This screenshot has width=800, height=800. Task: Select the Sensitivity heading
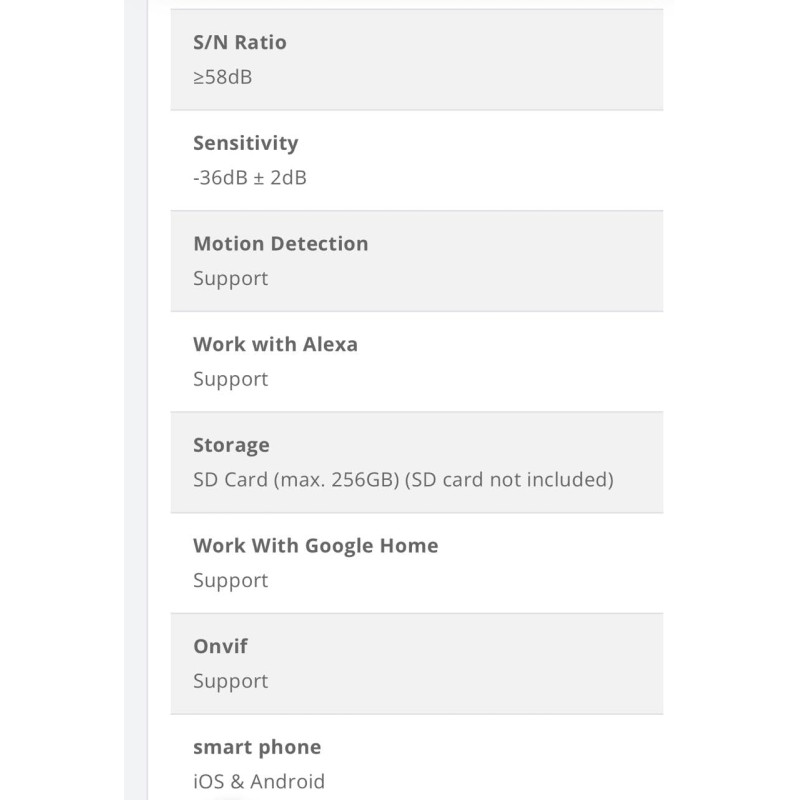coord(245,143)
